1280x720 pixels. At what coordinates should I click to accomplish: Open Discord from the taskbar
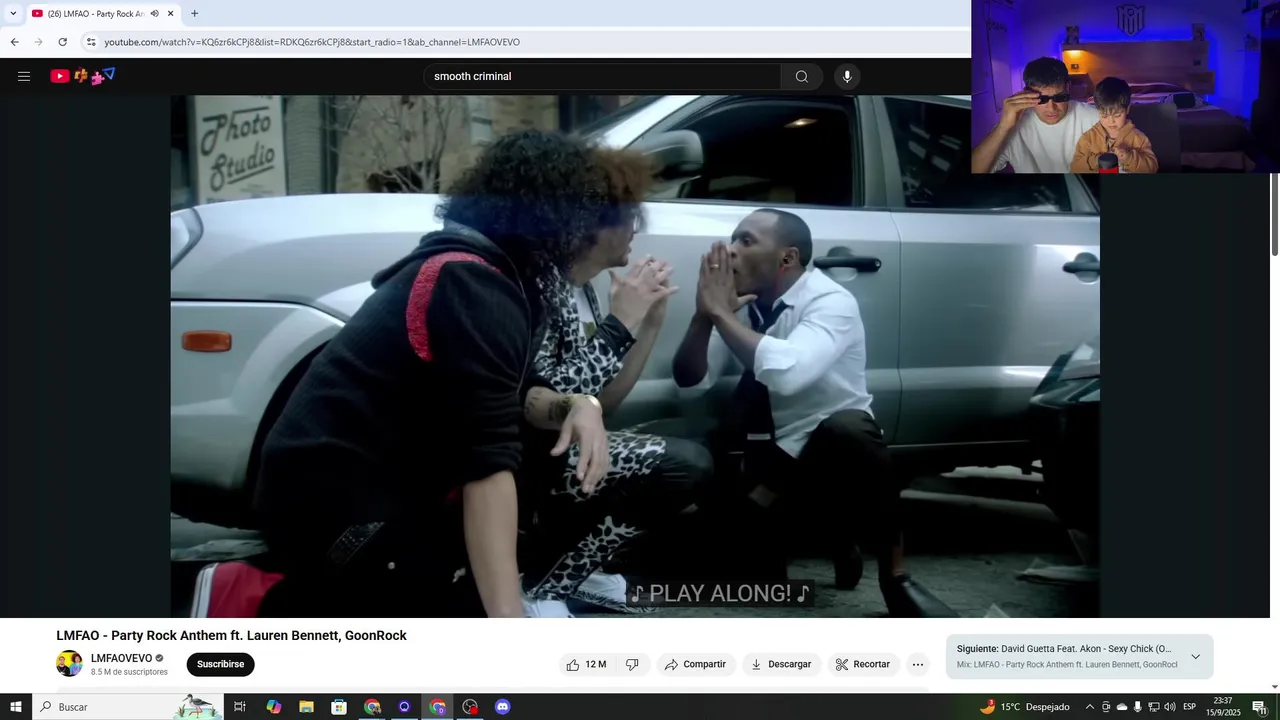point(503,707)
